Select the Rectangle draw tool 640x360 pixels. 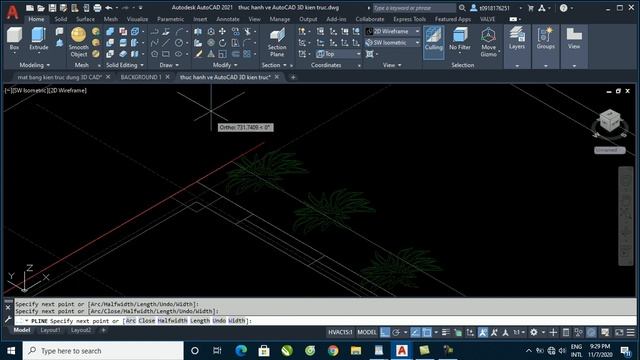click(166, 54)
